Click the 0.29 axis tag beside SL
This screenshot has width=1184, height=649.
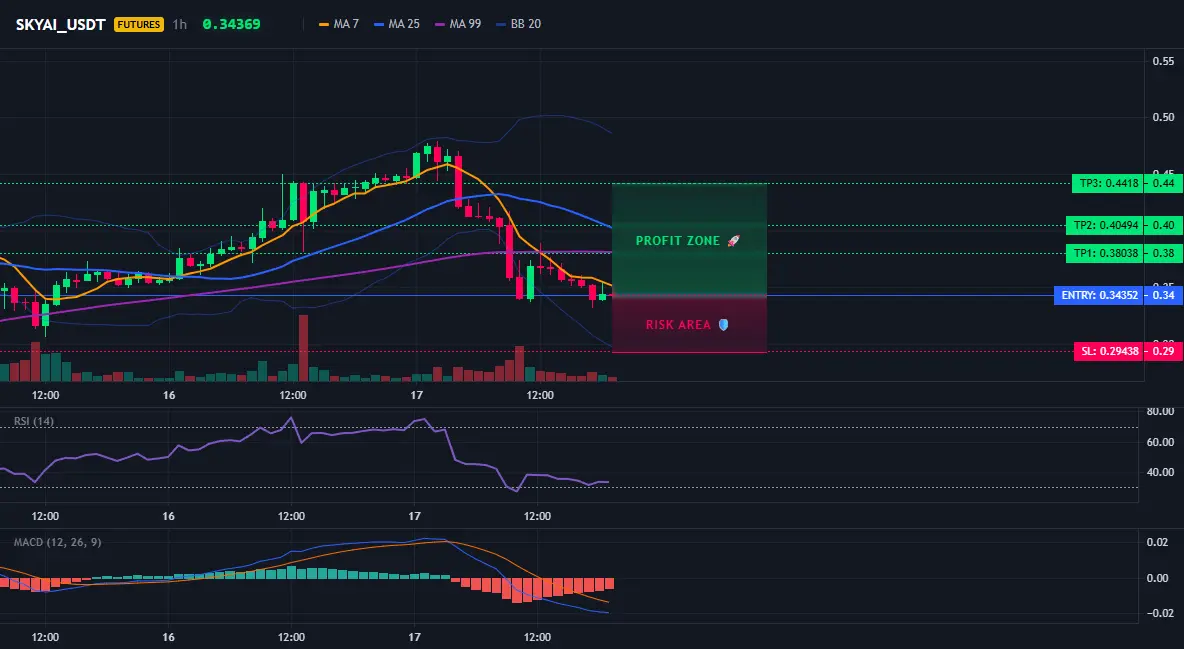click(1163, 351)
